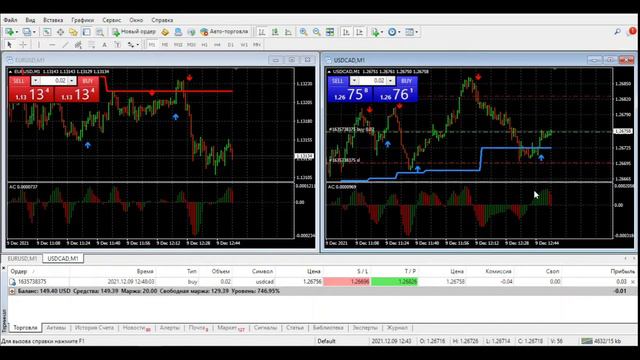The height and width of the screenshot is (360, 640).
Task: Tile chart windows icon
Action: [330, 32]
